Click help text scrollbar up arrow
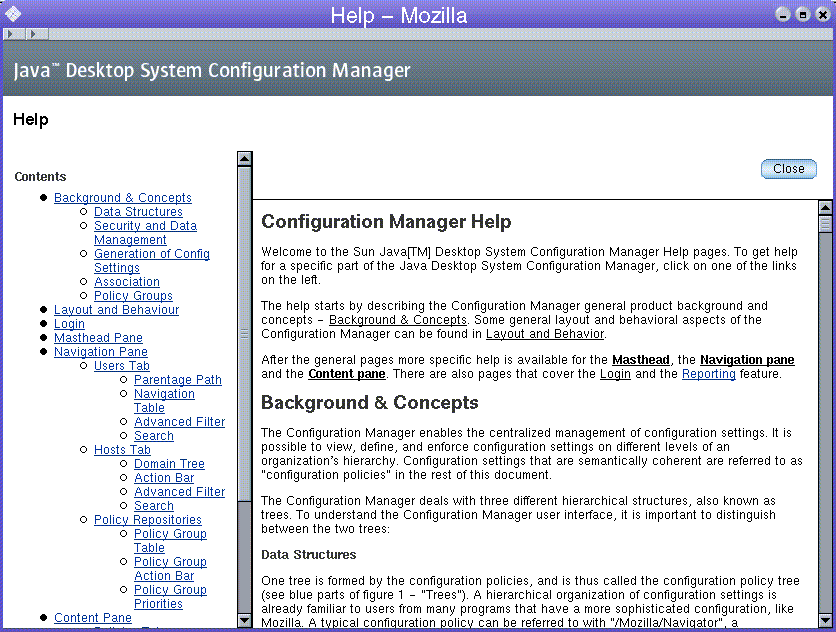The image size is (836, 632). point(825,207)
